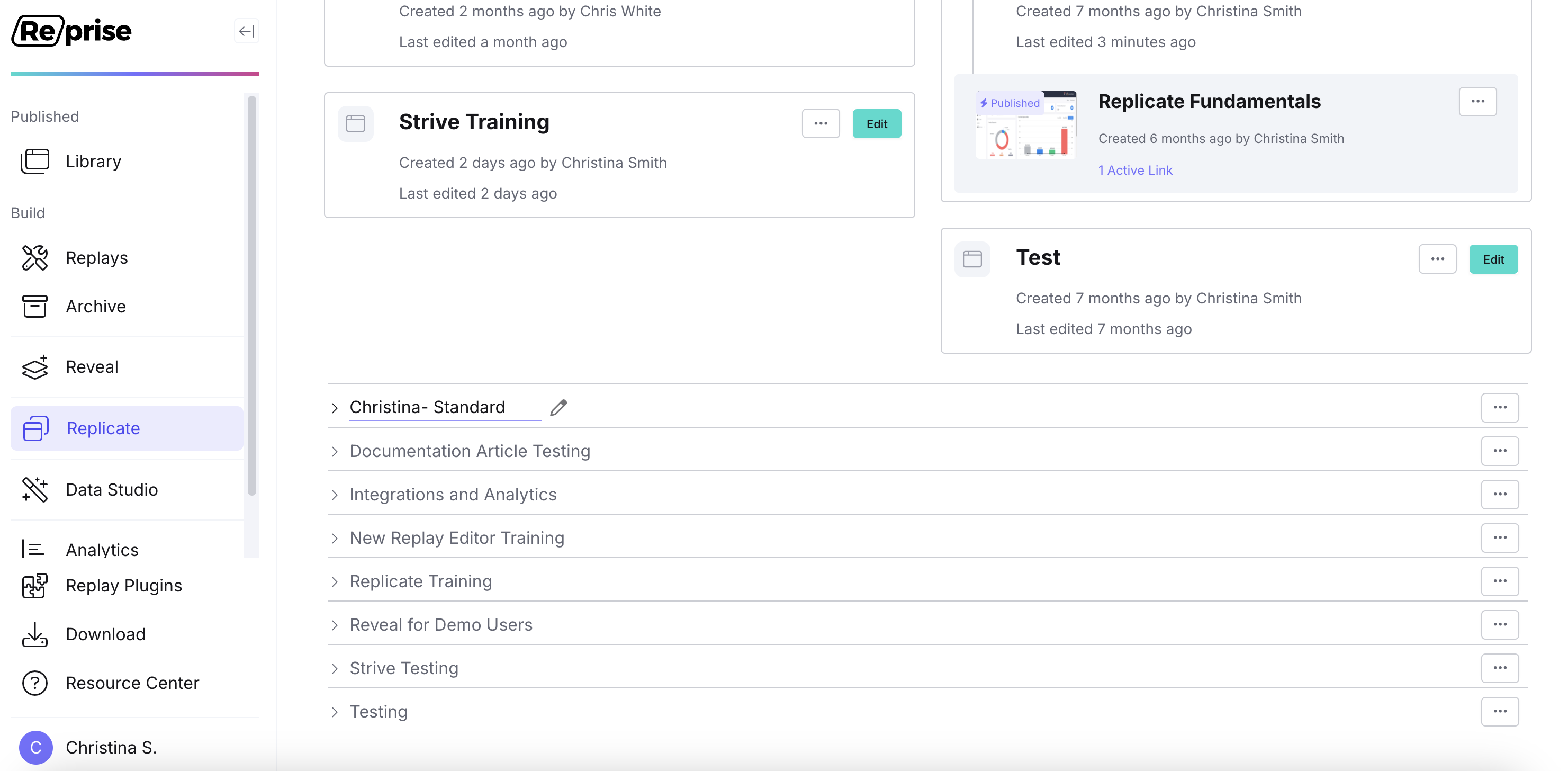Click the pencil icon beside Christina- Standard
The height and width of the screenshot is (771, 1568).
pyautogui.click(x=559, y=407)
